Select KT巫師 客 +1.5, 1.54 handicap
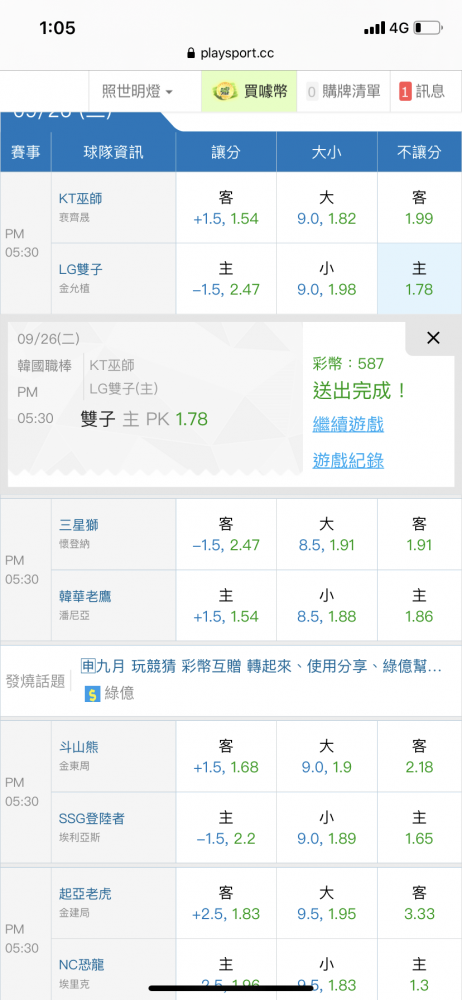462x1000 pixels. [226, 208]
